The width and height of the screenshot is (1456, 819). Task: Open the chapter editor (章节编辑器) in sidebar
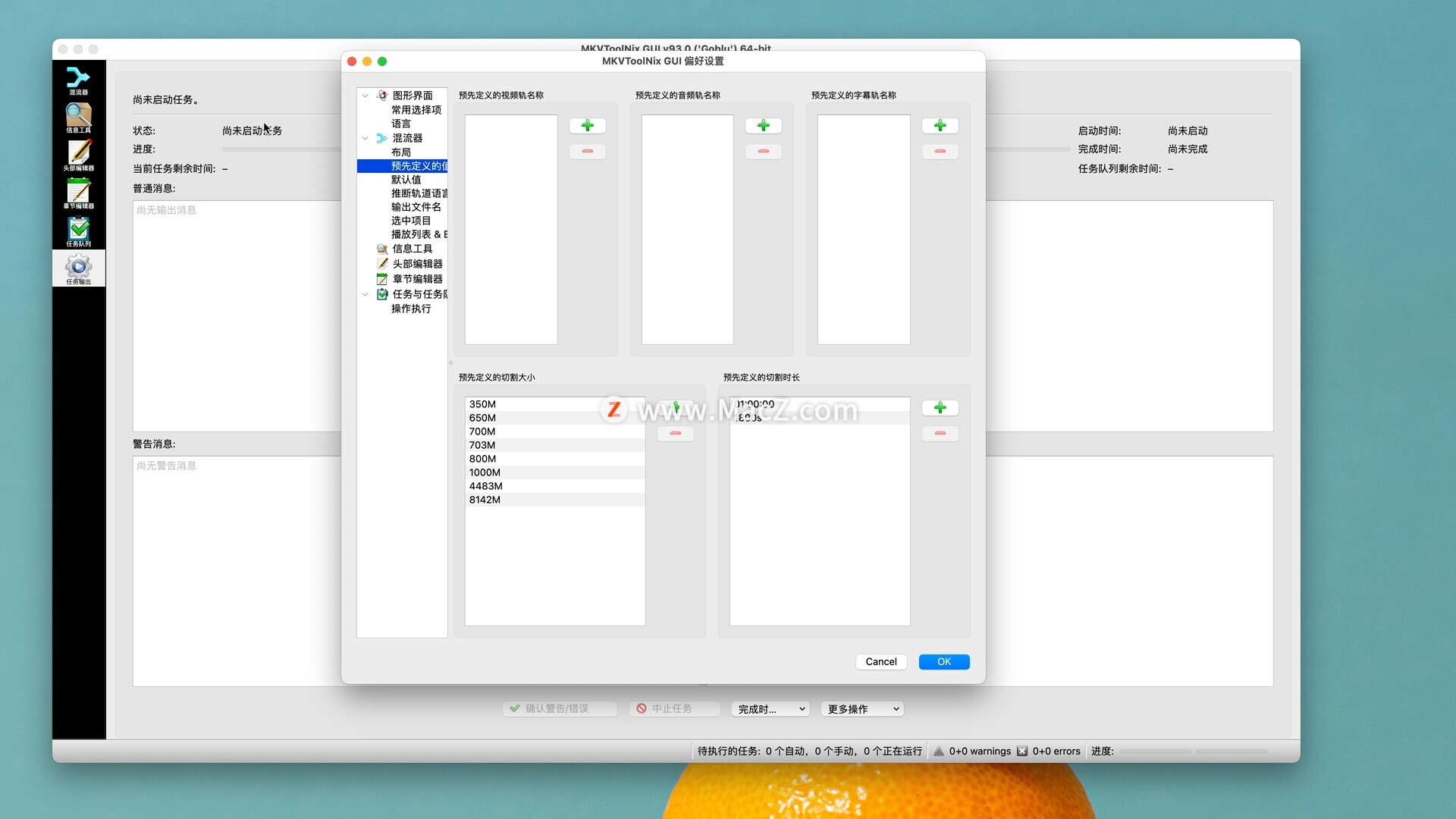(x=78, y=194)
